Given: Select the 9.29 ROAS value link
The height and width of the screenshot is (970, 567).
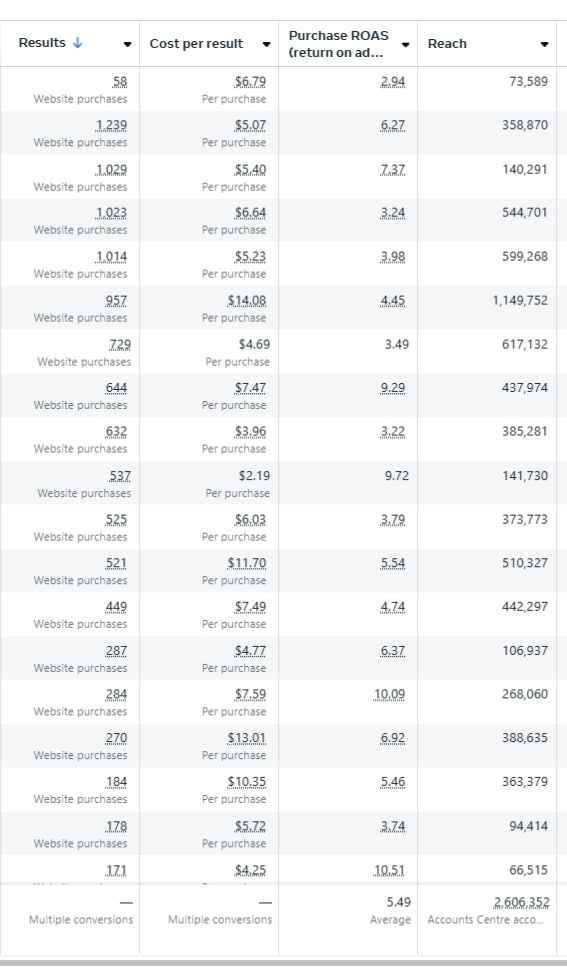Looking at the screenshot, I should click(393, 388).
